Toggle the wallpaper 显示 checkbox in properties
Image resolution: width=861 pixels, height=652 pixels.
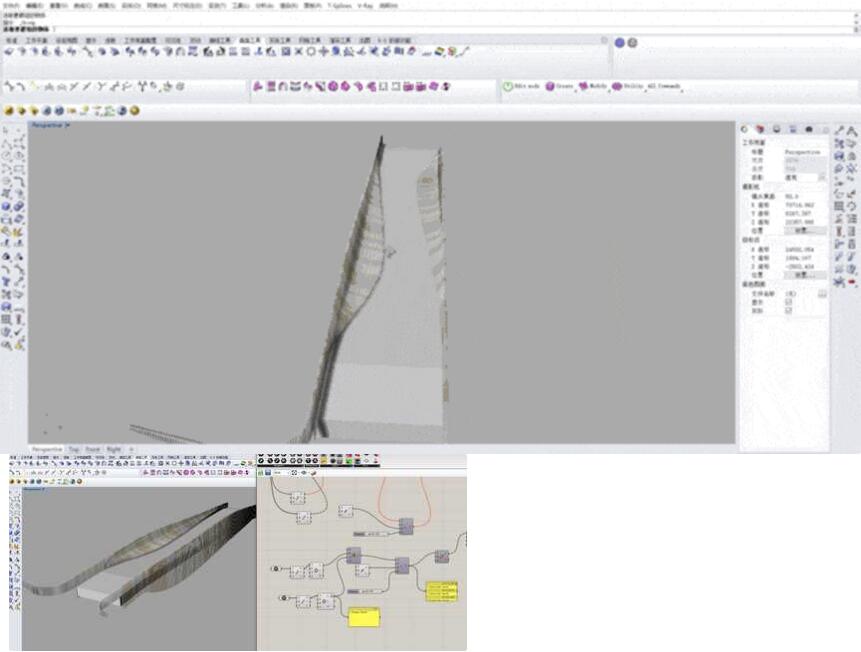tap(789, 303)
